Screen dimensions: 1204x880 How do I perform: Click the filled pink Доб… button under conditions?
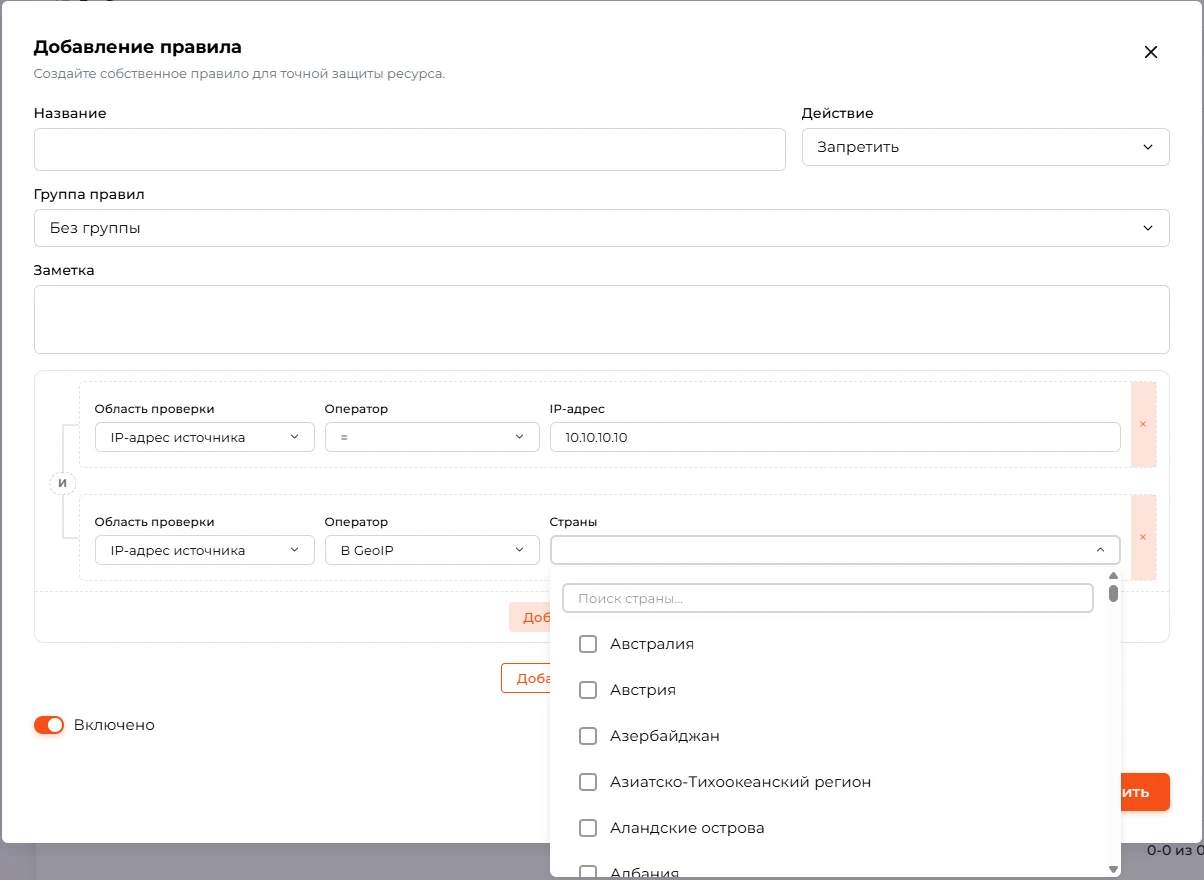530,617
